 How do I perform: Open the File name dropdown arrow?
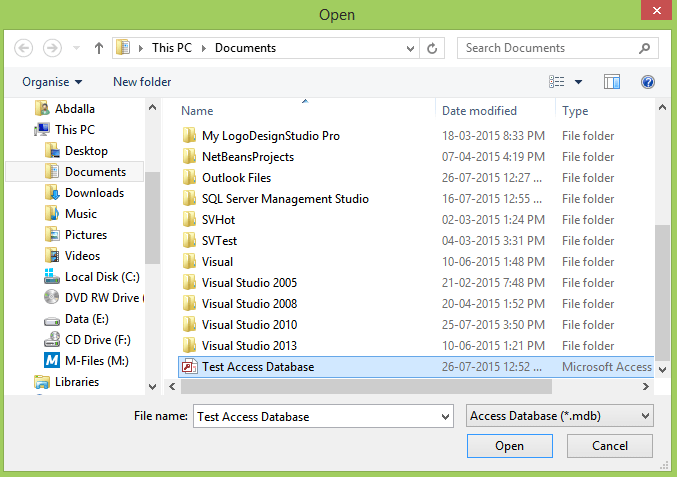[x=445, y=417]
